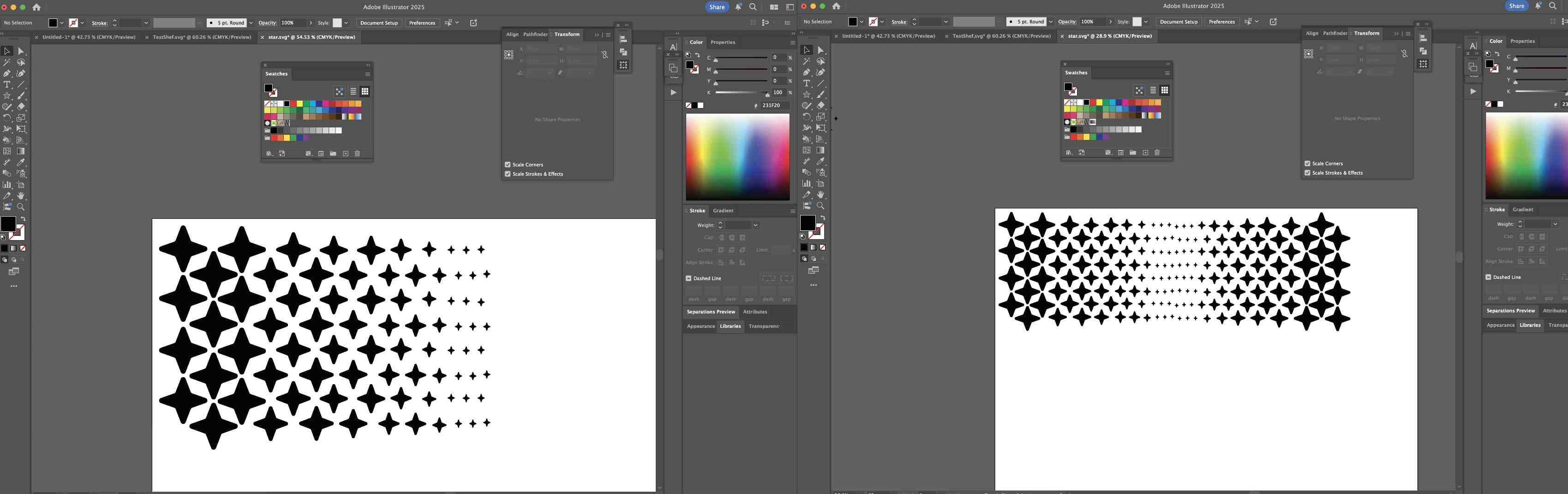This screenshot has height=494, width=1568.
Task: Switch right Swatches panel to list view
Action: [x=1153, y=90]
